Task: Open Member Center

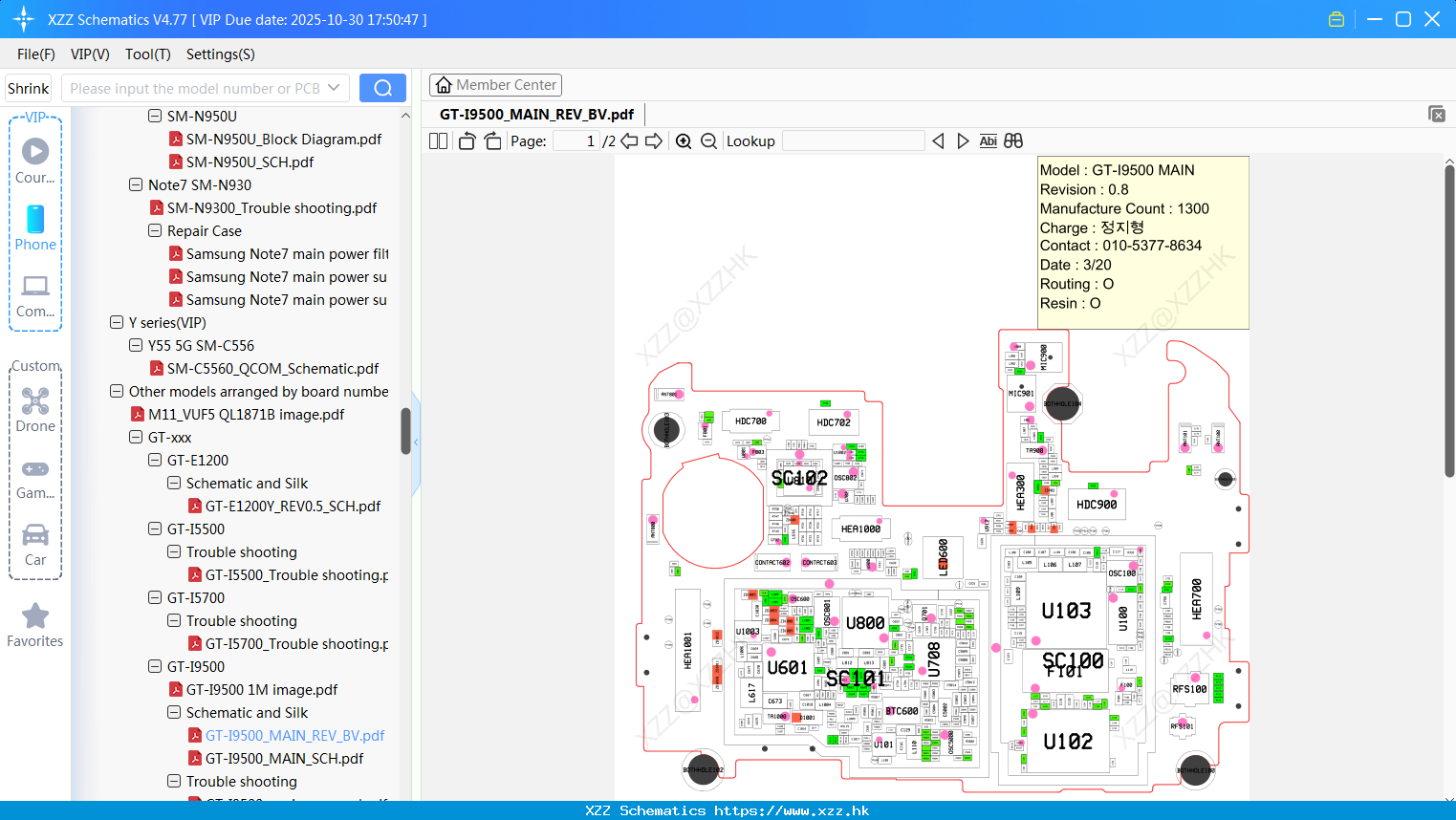Action: click(495, 85)
